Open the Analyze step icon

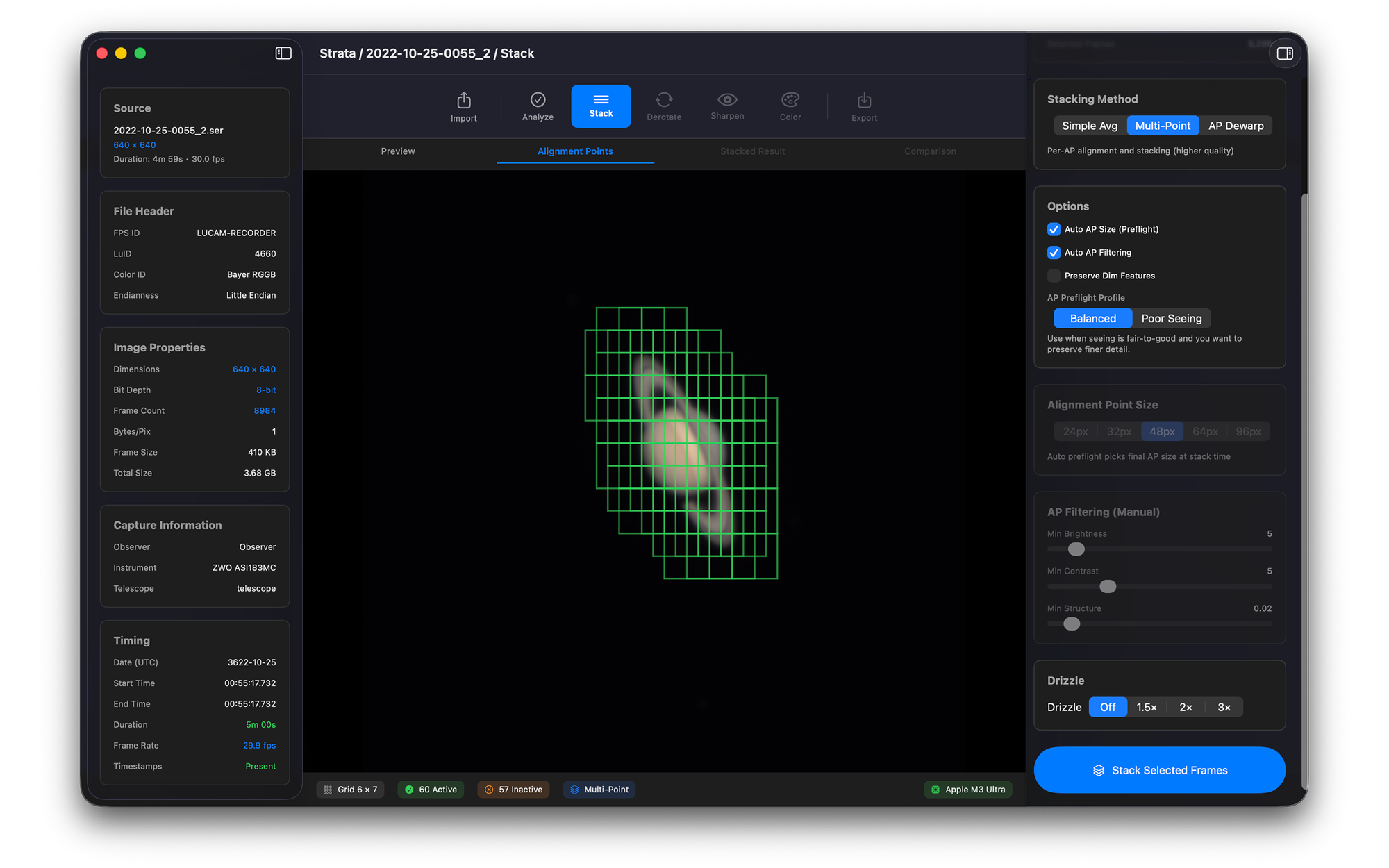click(x=538, y=100)
